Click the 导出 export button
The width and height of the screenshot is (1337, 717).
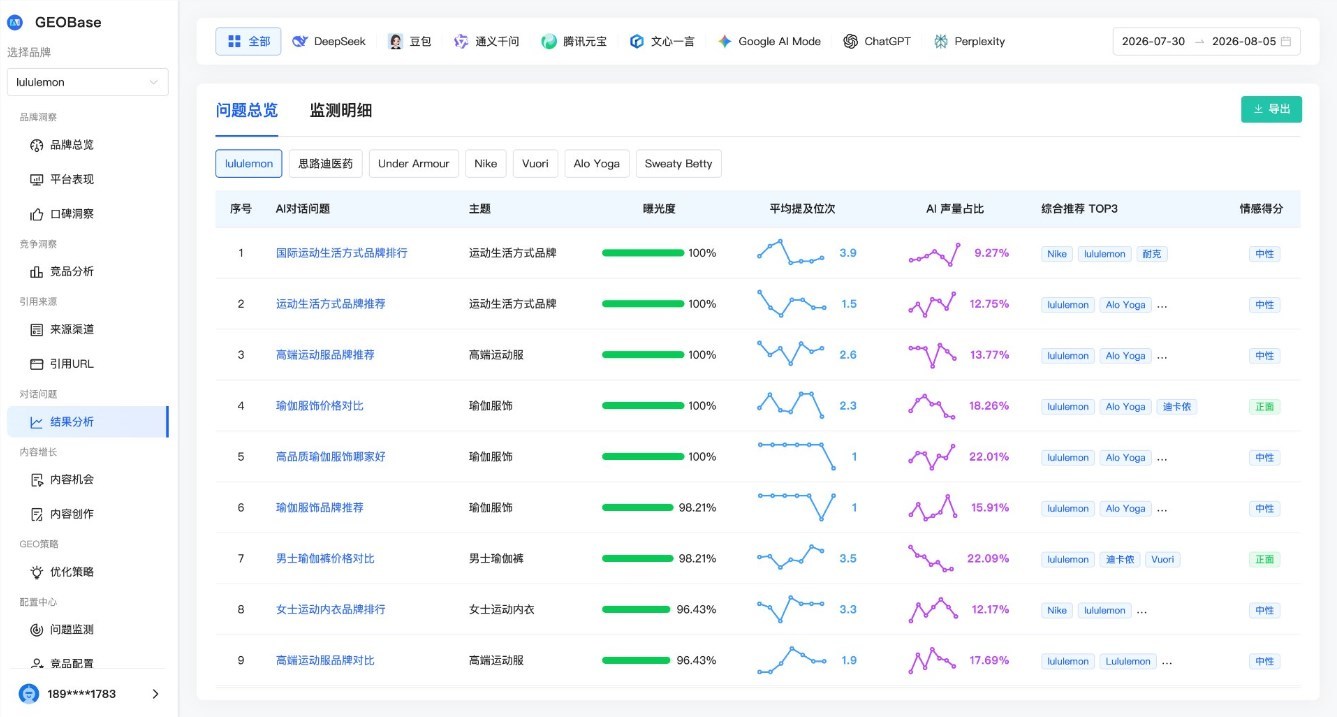pyautogui.click(x=1271, y=109)
